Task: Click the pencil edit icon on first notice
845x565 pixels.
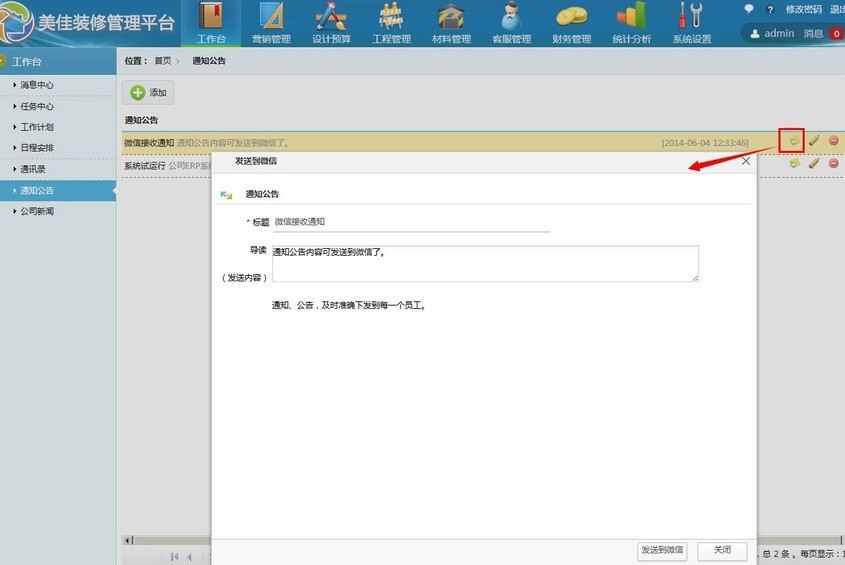Action: (x=814, y=142)
